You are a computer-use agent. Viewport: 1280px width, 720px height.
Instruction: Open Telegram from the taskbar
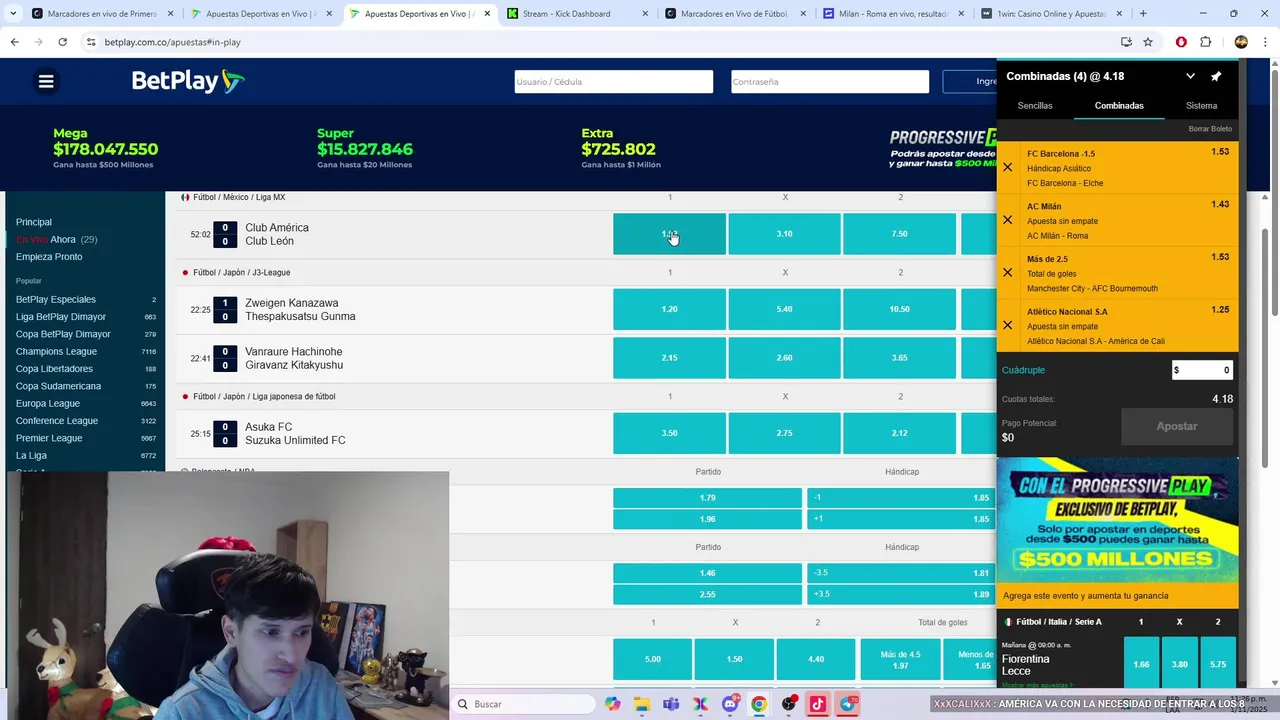point(848,704)
